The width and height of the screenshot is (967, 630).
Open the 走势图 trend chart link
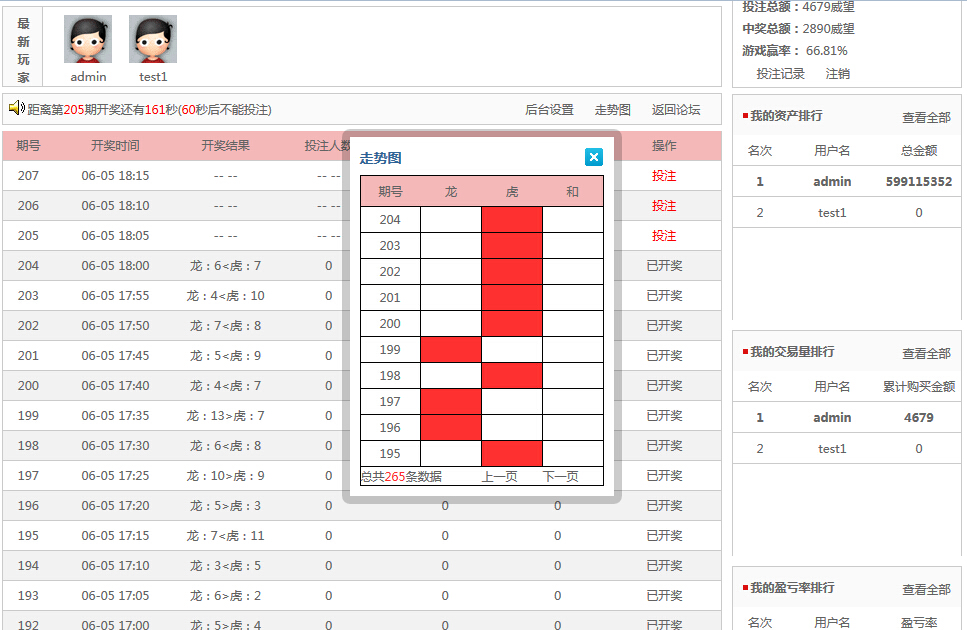(x=612, y=110)
